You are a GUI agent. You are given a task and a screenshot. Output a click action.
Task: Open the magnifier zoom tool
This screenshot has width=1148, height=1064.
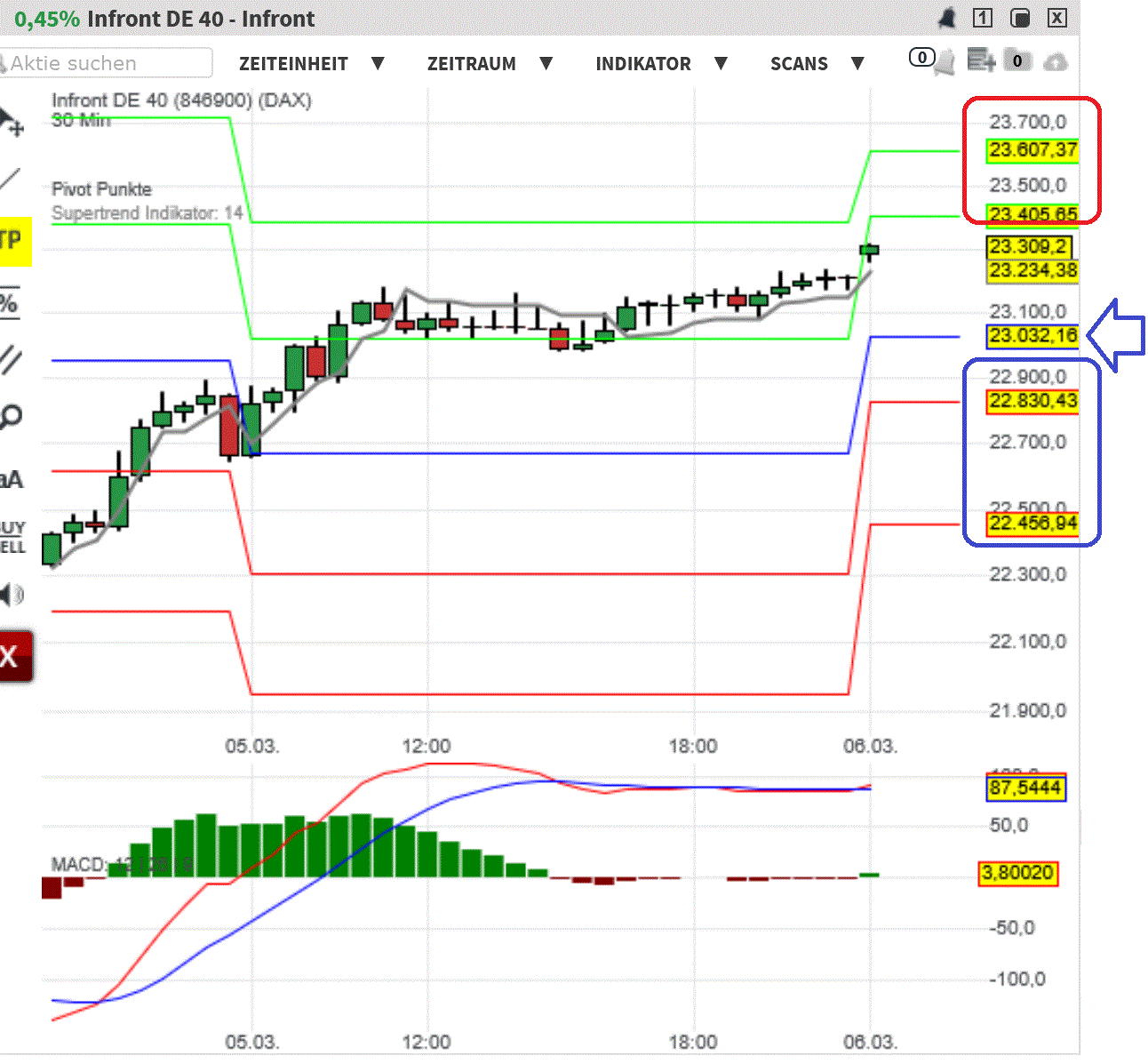click(x=12, y=415)
